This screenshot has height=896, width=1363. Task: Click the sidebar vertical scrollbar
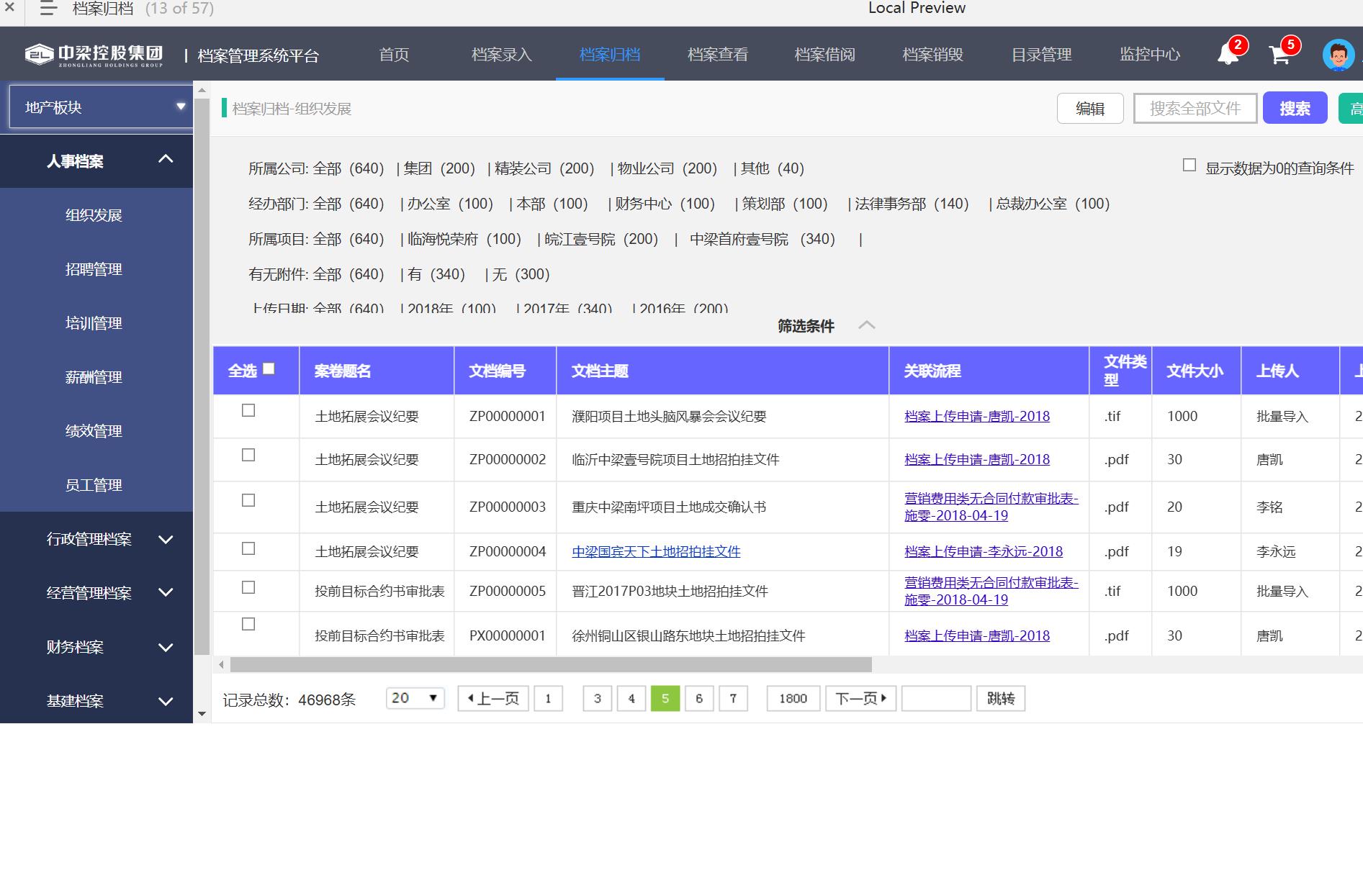pyautogui.click(x=202, y=377)
